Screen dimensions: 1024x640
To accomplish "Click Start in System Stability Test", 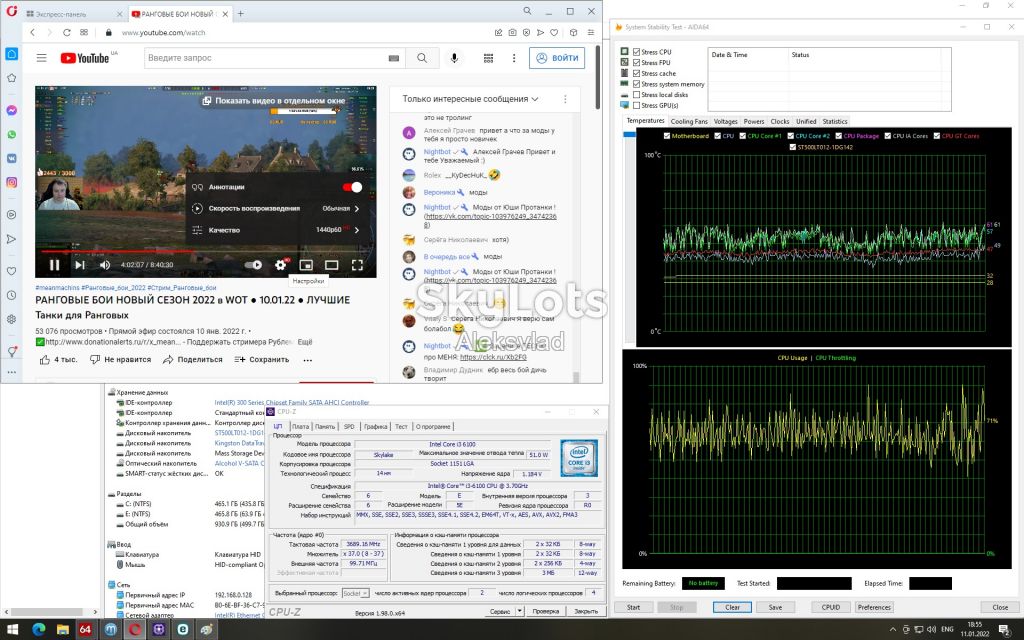I will click(x=633, y=607).
